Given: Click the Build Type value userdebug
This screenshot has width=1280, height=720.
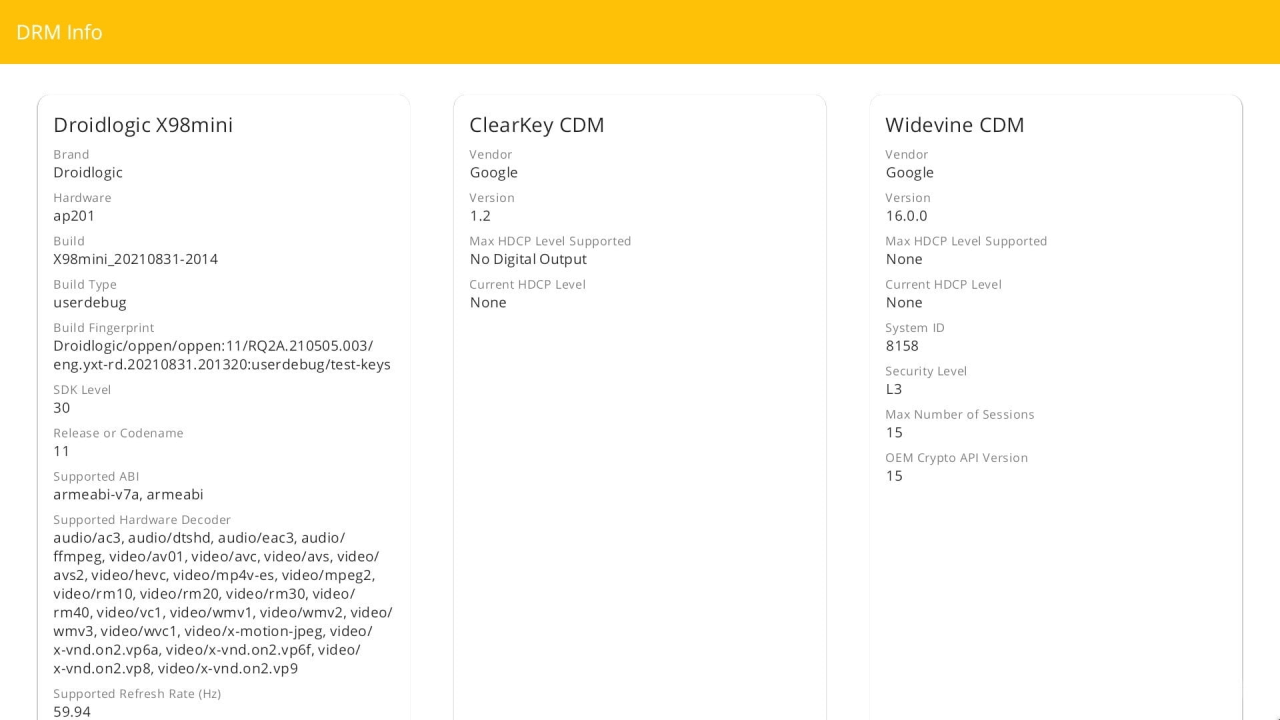Looking at the screenshot, I should tap(90, 302).
